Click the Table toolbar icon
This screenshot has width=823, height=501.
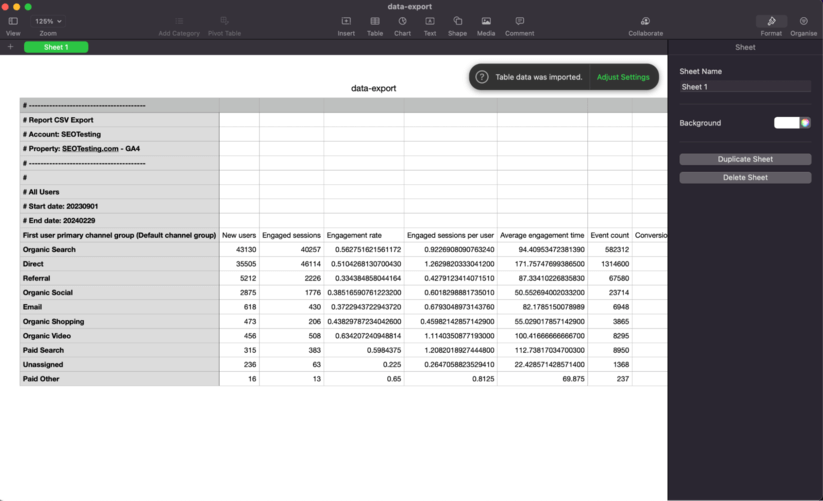[374, 21]
